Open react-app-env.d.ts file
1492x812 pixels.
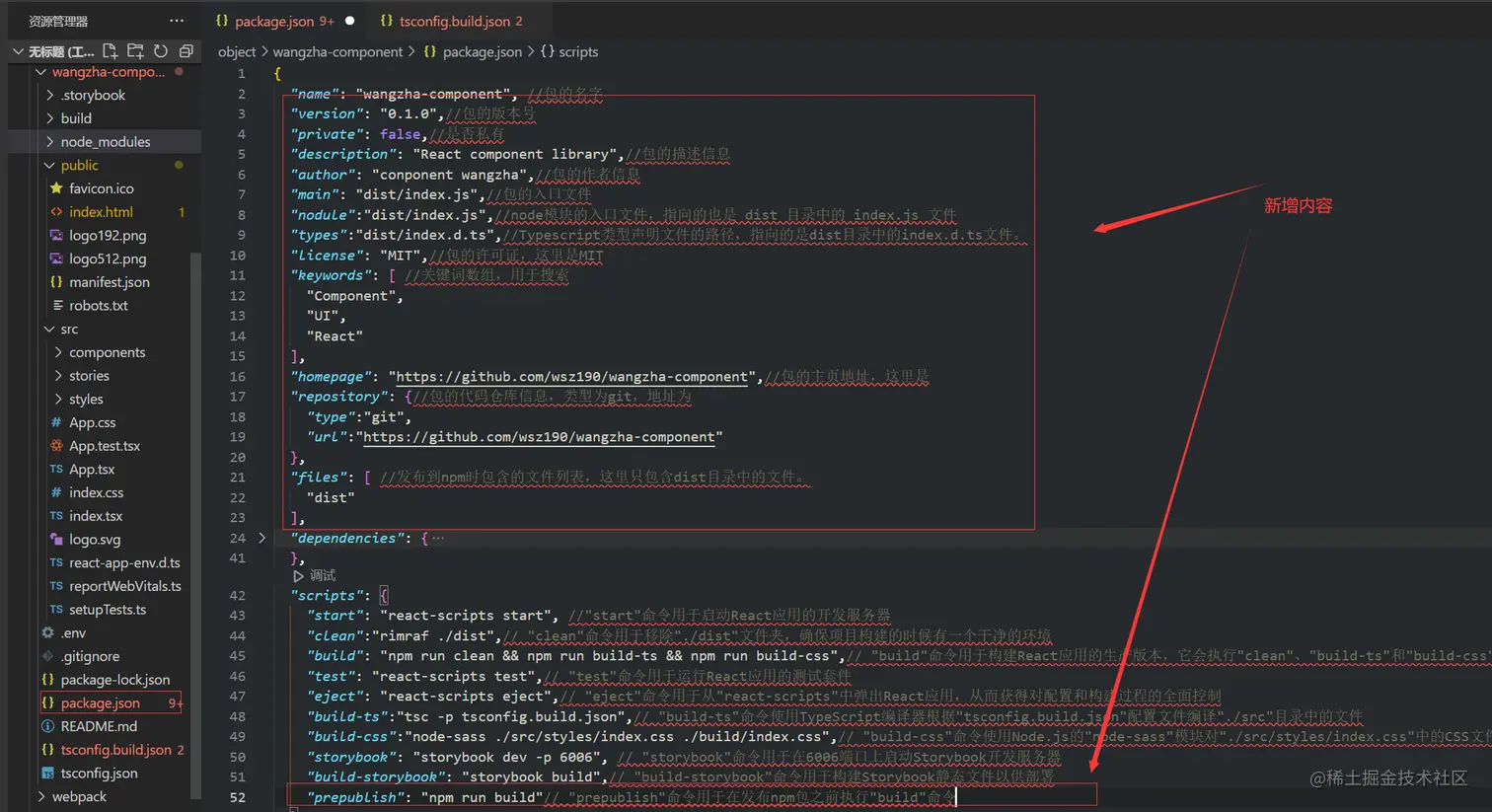pos(124,562)
